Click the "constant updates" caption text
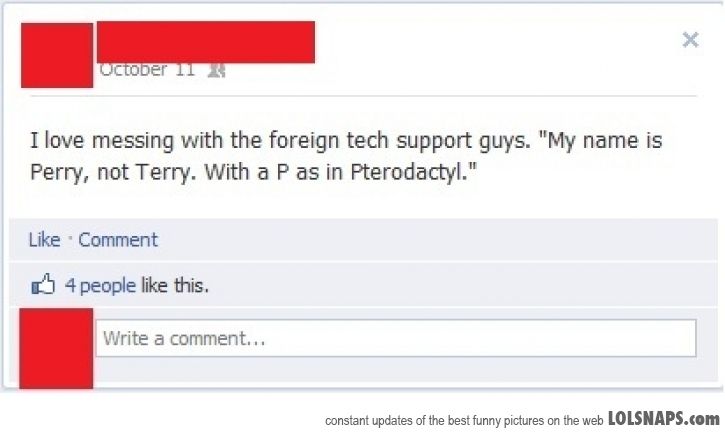 pyautogui.click(x=464, y=420)
